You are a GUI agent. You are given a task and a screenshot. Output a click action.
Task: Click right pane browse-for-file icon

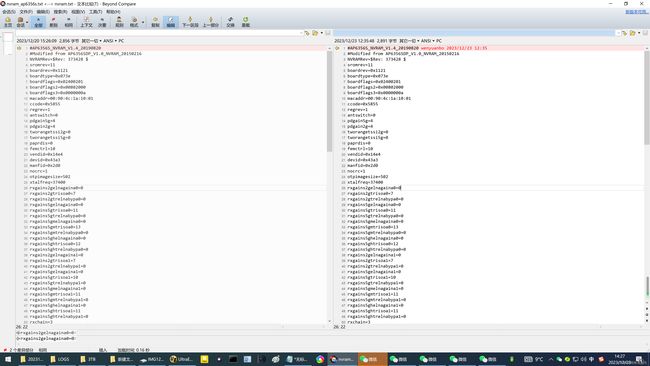click(x=624, y=33)
